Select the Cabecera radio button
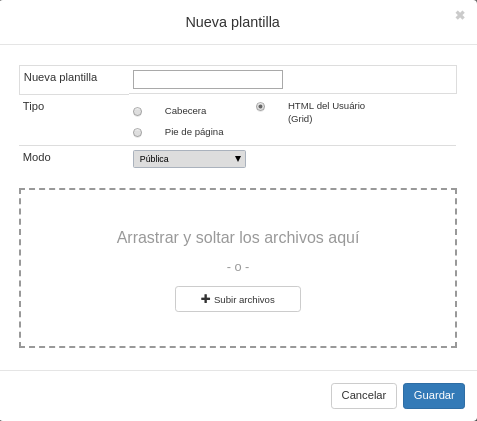Image resolution: width=477 pixels, height=421 pixels. coord(137,111)
